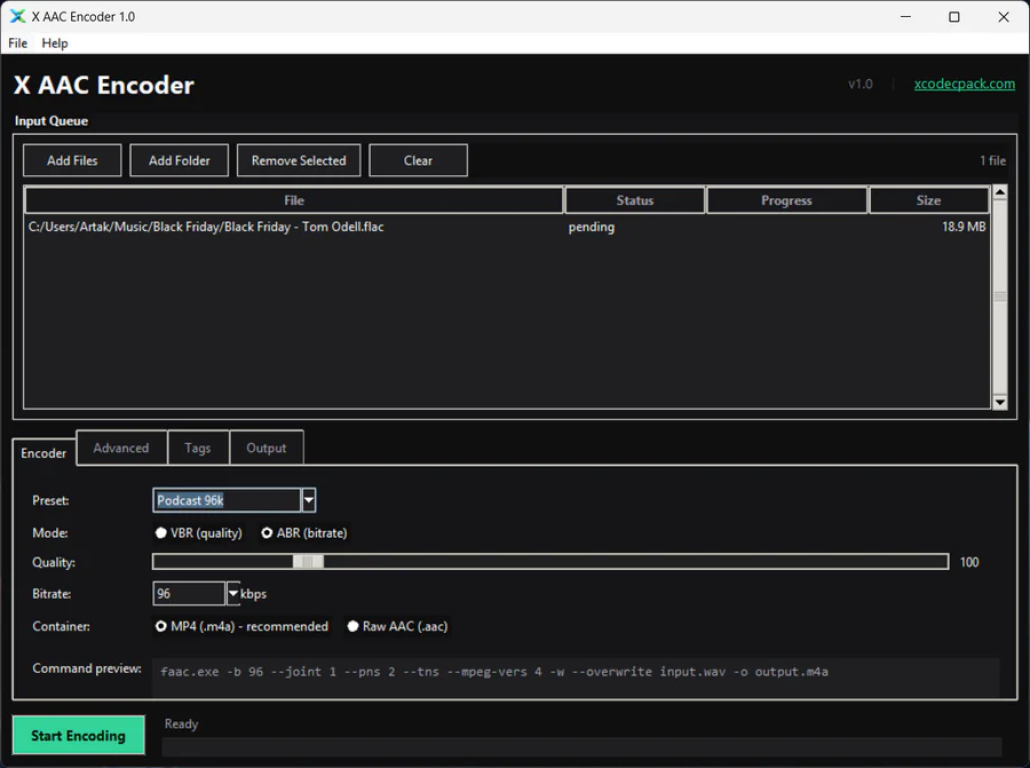1030x768 pixels.
Task: Select ABR (bitrate) mode
Action: coord(267,533)
